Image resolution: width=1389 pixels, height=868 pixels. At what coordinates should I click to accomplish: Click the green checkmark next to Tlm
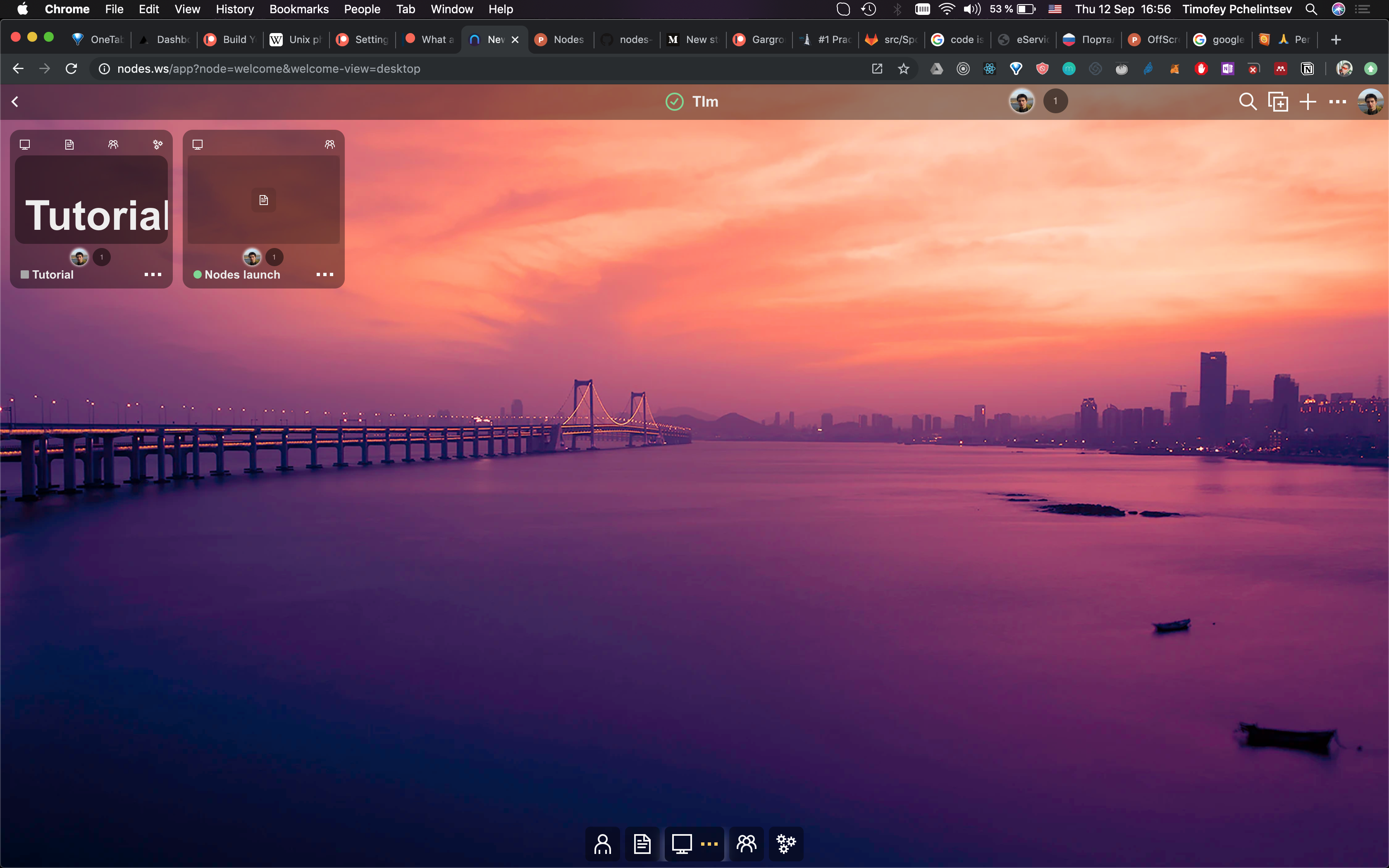674,102
